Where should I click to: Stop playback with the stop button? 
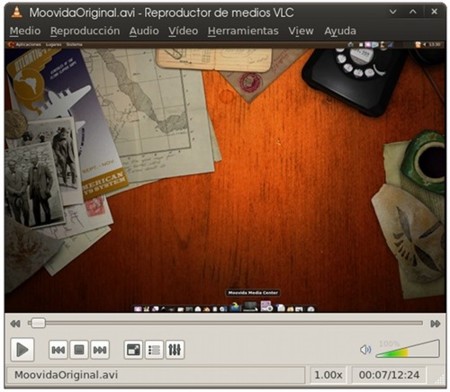[x=79, y=350]
